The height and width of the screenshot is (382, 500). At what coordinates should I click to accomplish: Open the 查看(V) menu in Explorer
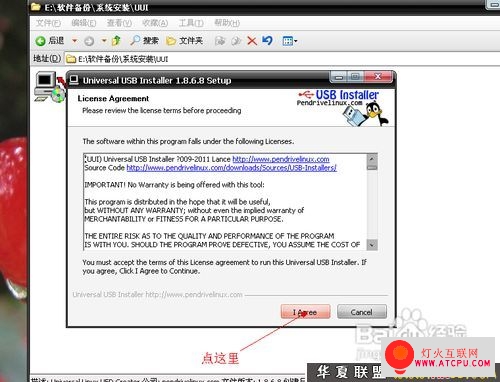119,23
